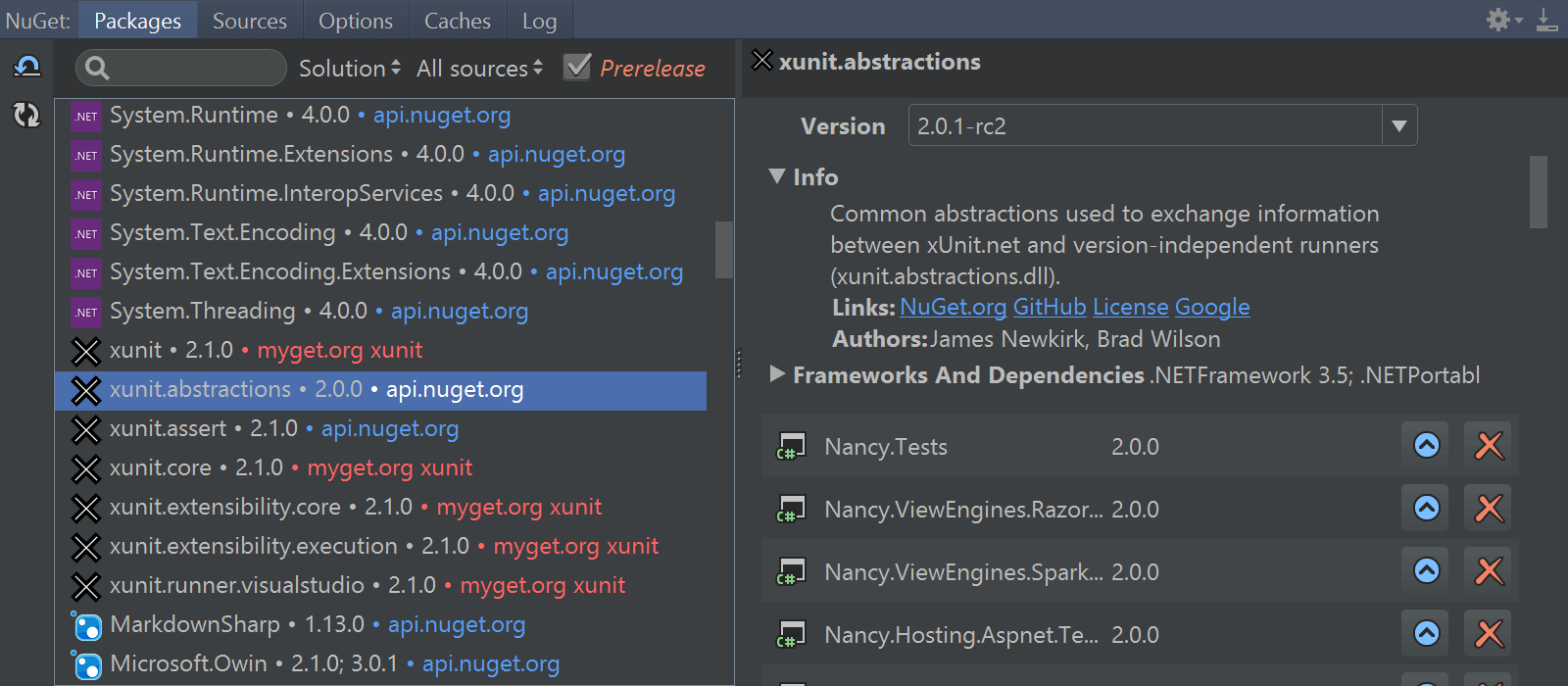Switch to the Packages tab

137,20
